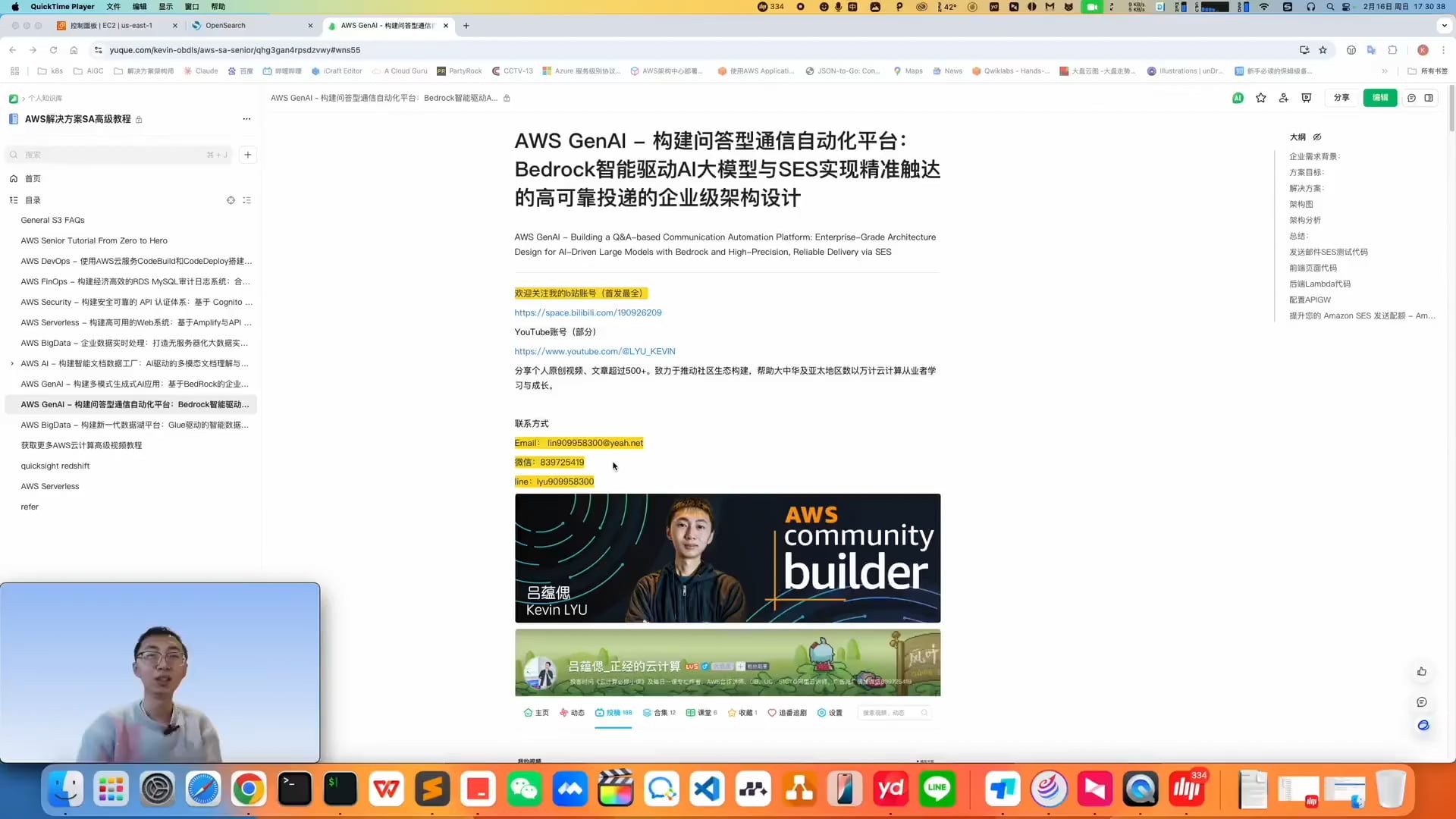Open the bookmarks overflow chevron

pyautogui.click(x=1385, y=71)
